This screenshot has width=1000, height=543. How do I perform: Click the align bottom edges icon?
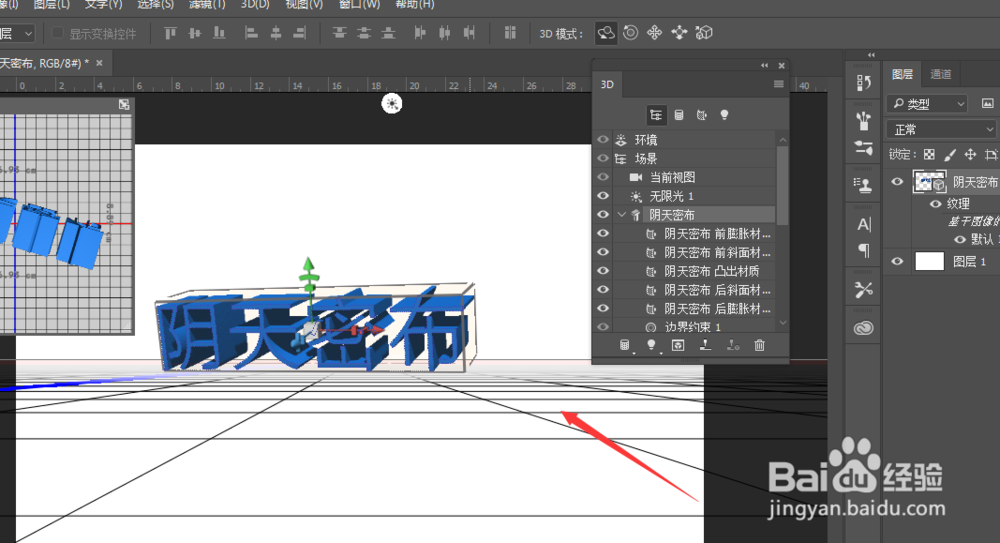(x=219, y=33)
